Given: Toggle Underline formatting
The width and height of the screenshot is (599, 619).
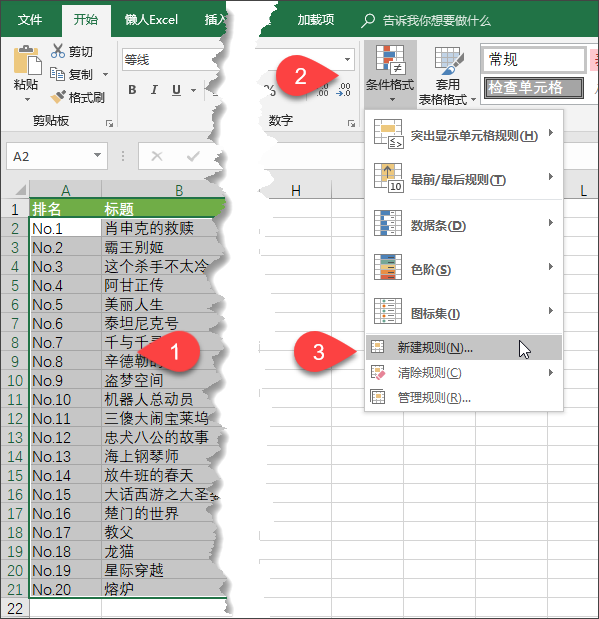Looking at the screenshot, I should pyautogui.click(x=176, y=90).
